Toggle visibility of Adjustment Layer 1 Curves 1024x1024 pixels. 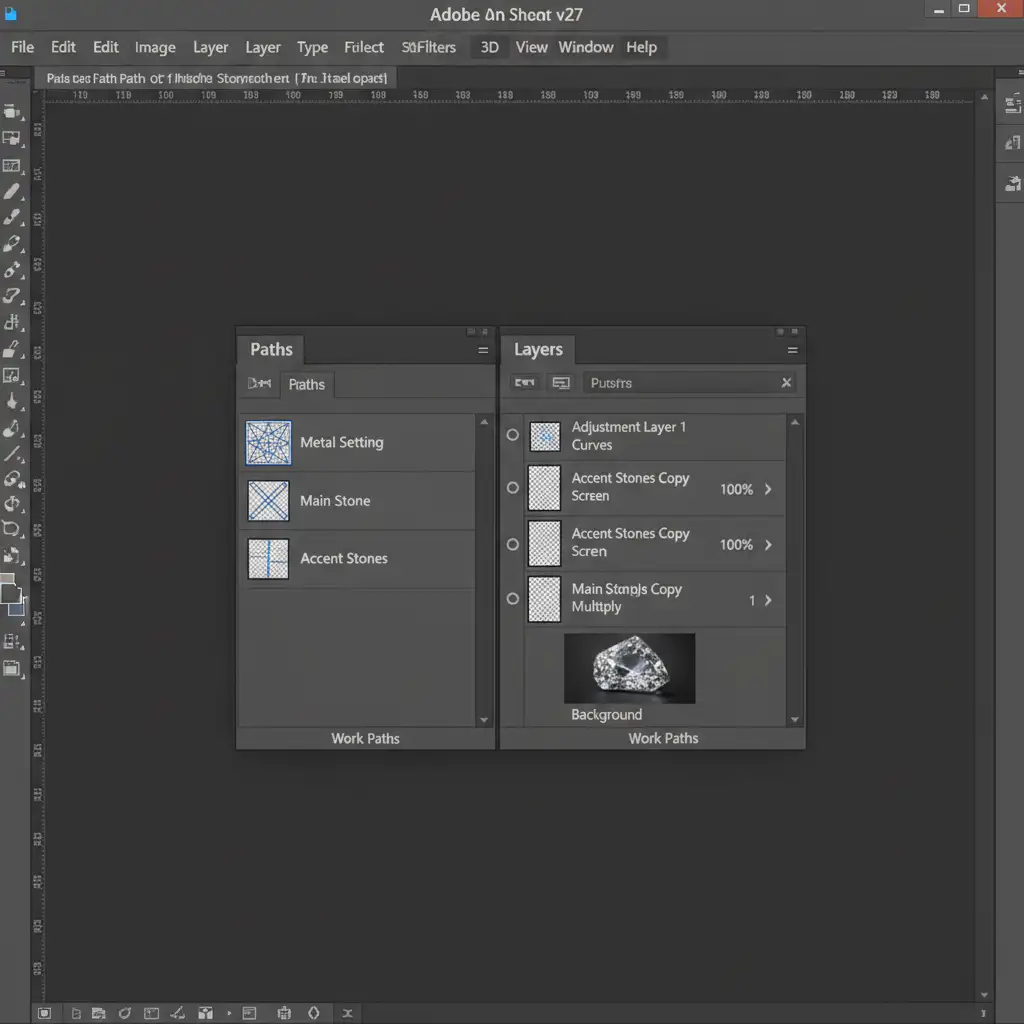513,436
